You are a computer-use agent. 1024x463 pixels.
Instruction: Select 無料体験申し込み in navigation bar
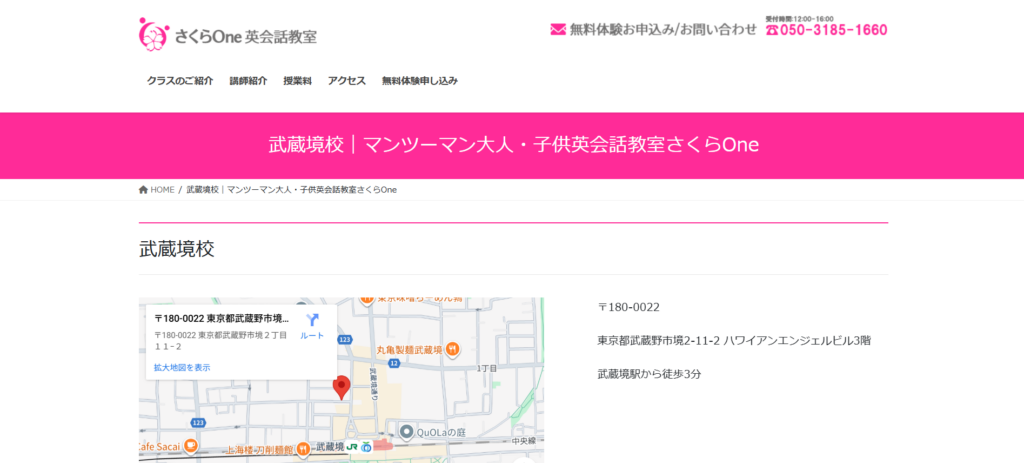(420, 81)
